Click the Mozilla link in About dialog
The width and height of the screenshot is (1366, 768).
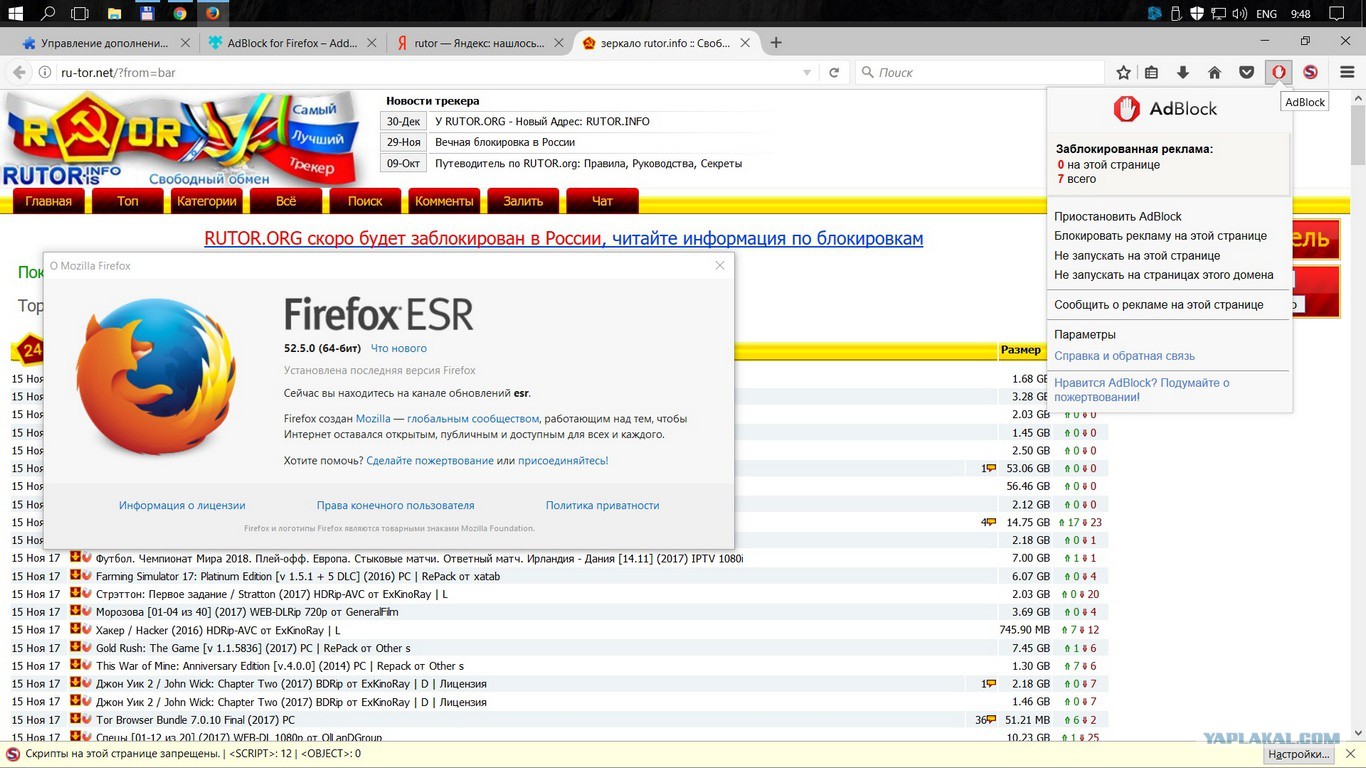point(373,419)
